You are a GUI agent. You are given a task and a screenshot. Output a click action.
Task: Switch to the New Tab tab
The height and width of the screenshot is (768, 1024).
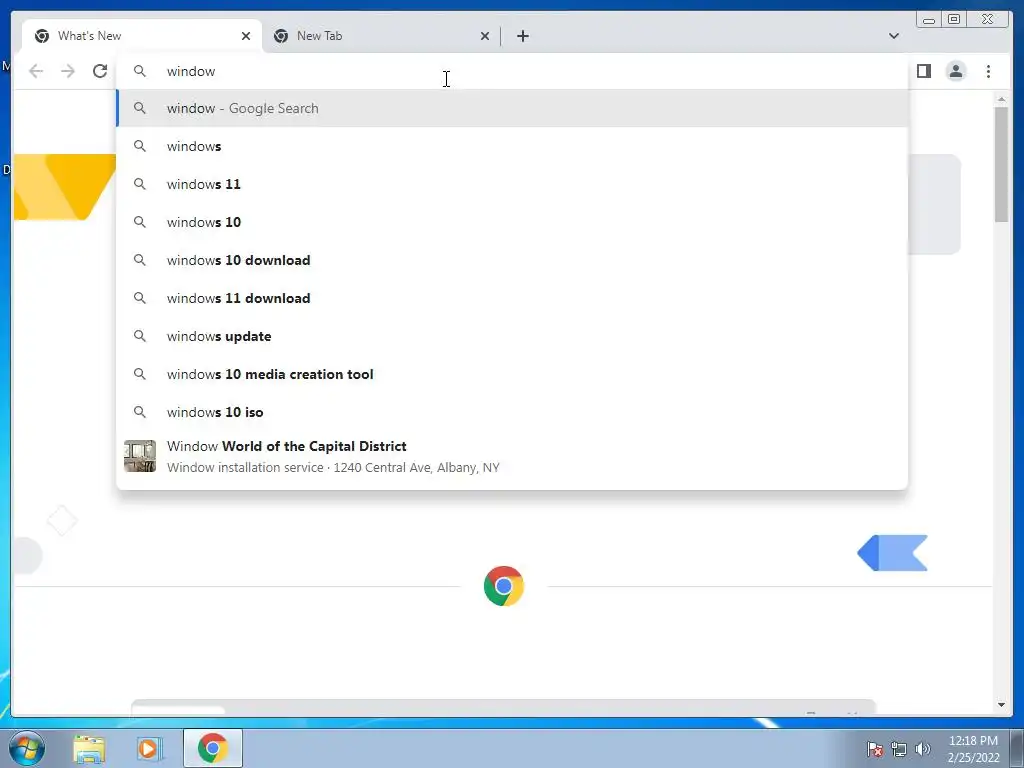click(381, 36)
